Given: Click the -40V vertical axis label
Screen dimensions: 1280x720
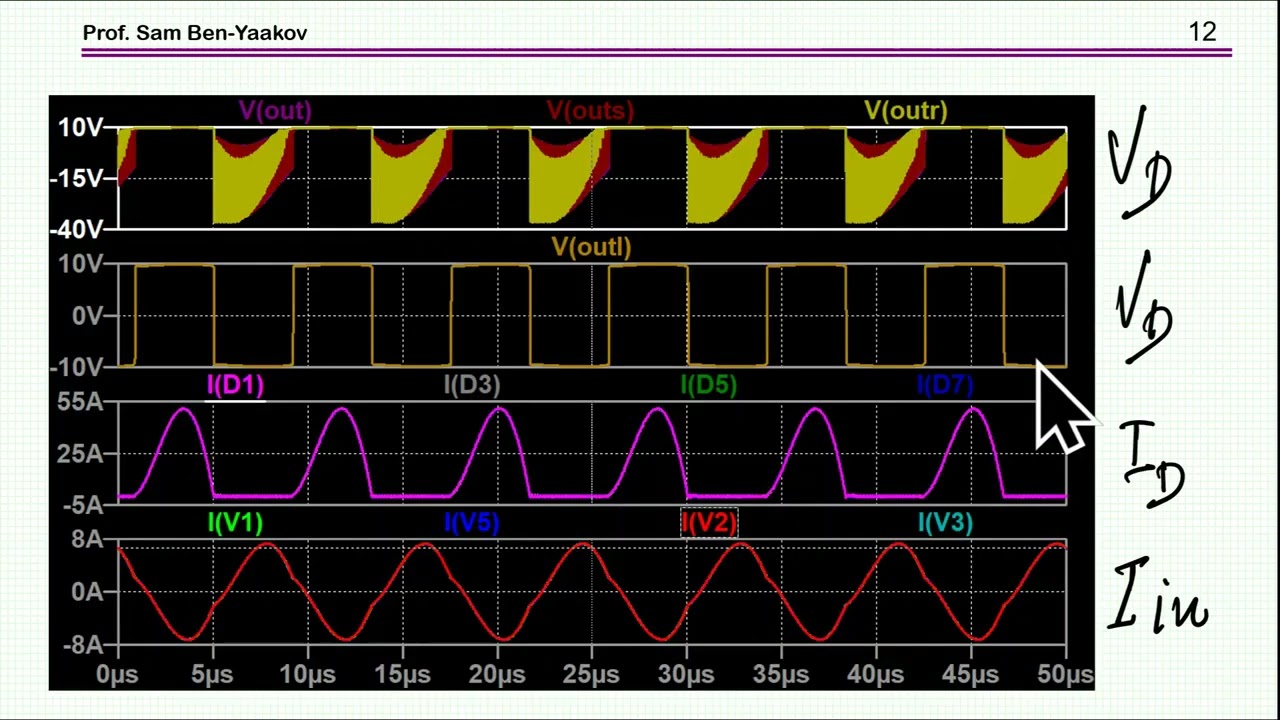Looking at the screenshot, I should click(77, 229).
